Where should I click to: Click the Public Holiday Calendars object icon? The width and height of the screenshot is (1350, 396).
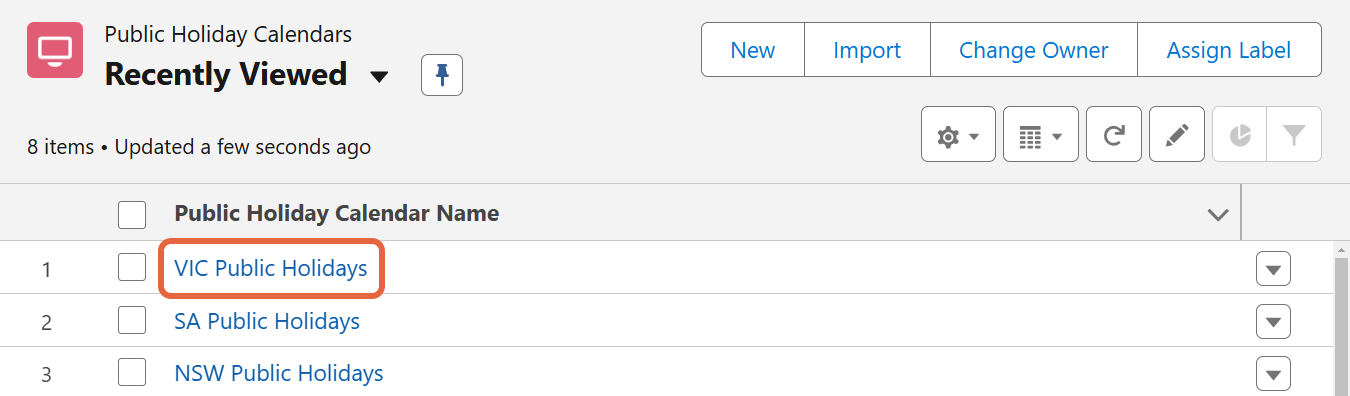tap(55, 50)
